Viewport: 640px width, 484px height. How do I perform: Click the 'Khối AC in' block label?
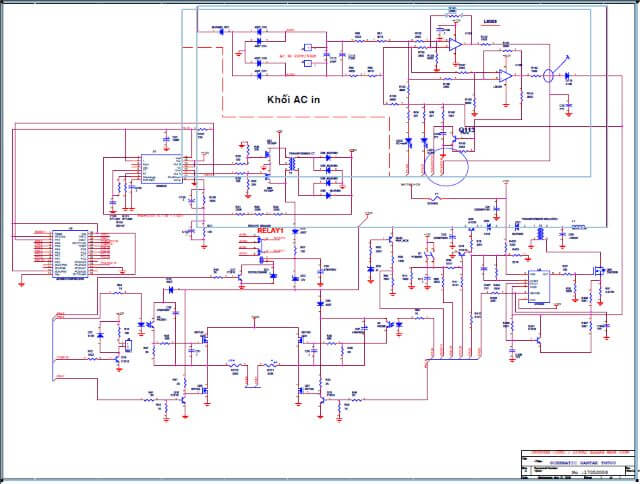pos(295,101)
